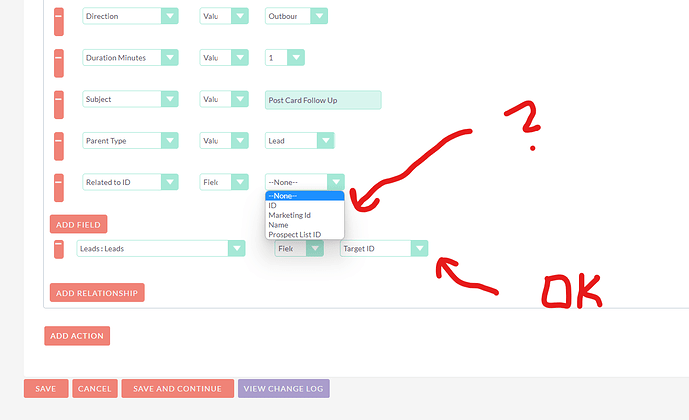689x420 pixels.
Task: Open the Target ID dropdown
Action: pyautogui.click(x=384, y=249)
